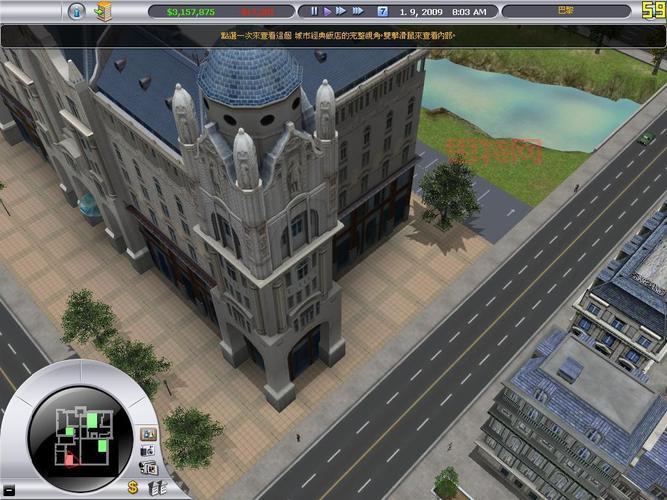Viewport: 667px width, 500px height.
Task: Set game to normal play speed
Action: pyautogui.click(x=327, y=11)
